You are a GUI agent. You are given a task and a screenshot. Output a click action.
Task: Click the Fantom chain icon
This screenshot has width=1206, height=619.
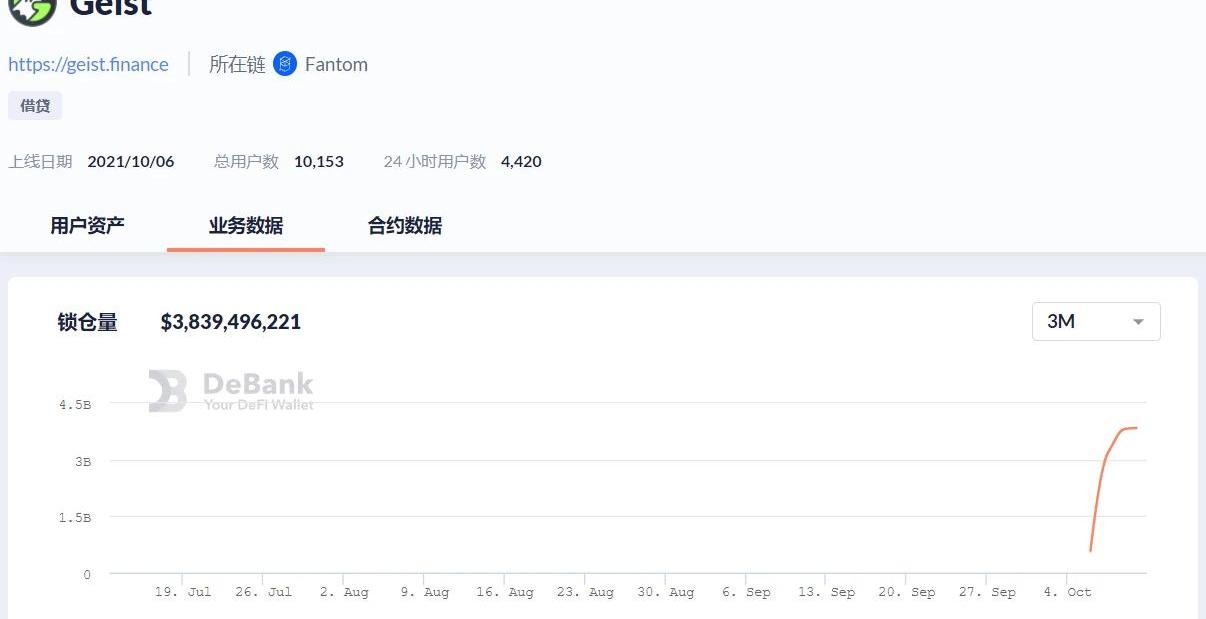coord(285,64)
